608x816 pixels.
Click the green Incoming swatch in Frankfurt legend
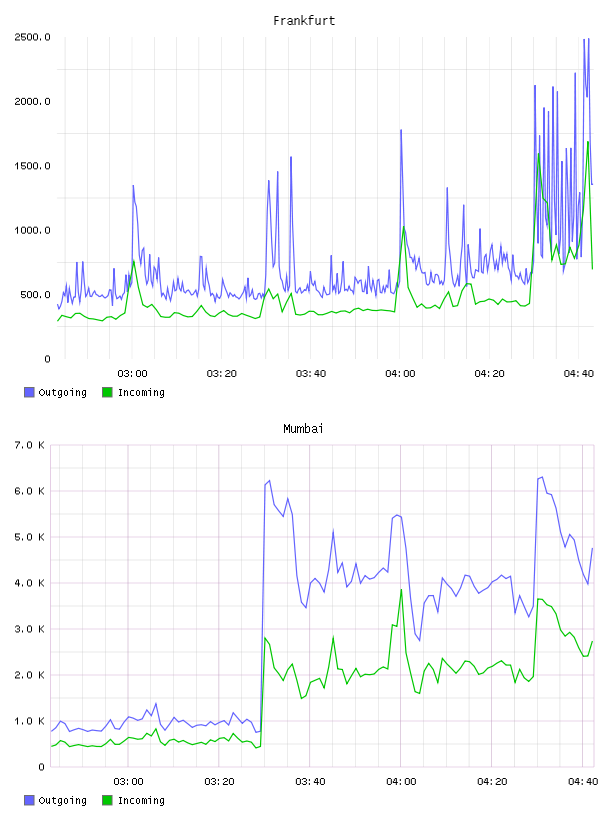[107, 392]
